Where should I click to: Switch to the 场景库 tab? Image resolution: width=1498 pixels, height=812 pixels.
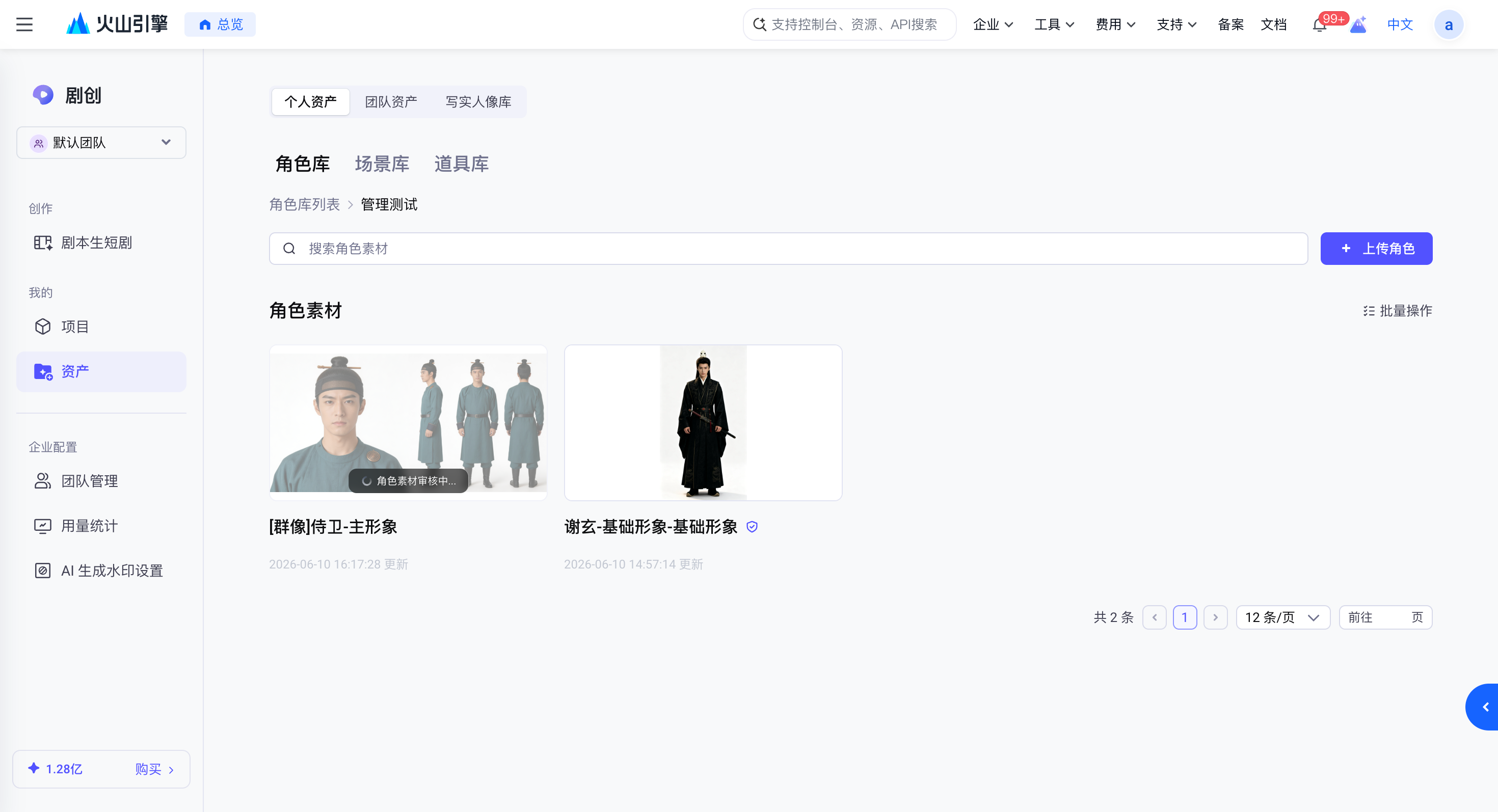click(382, 164)
